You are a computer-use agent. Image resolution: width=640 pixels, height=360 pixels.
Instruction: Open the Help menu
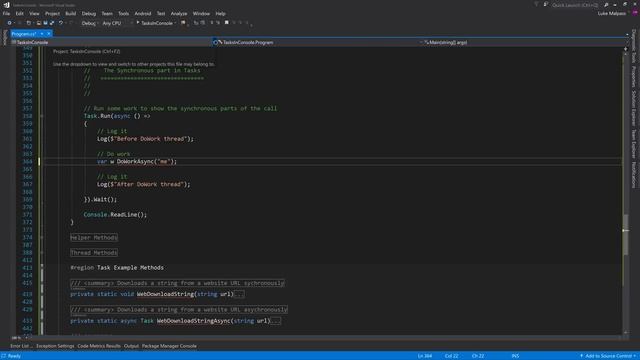(x=220, y=13)
